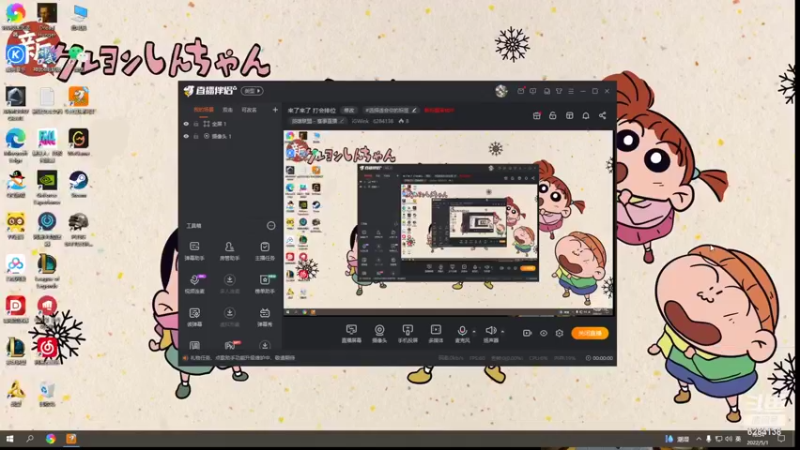Viewport: 800px width, 450px height.
Task: Click the speaker notice icon in status bar
Action: [185, 358]
